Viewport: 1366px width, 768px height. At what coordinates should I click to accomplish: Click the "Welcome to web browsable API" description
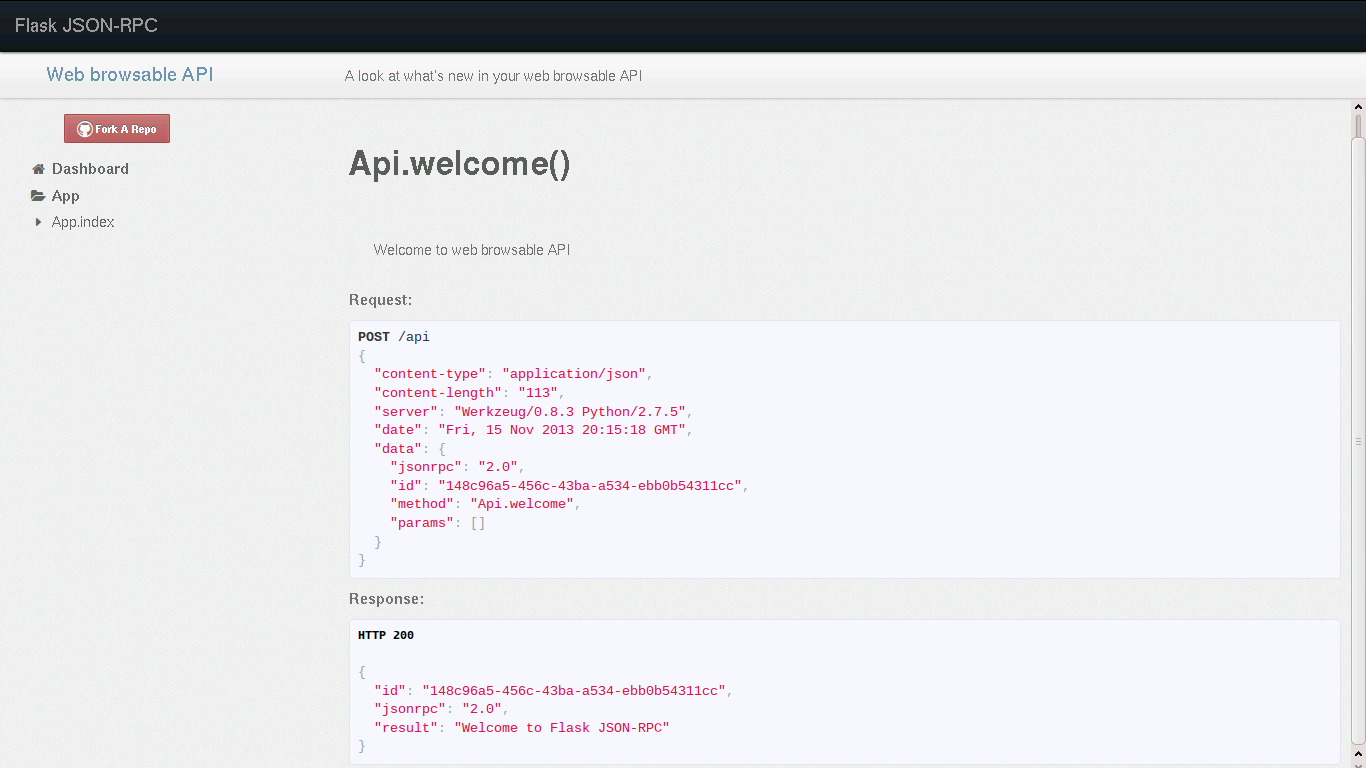pos(471,250)
